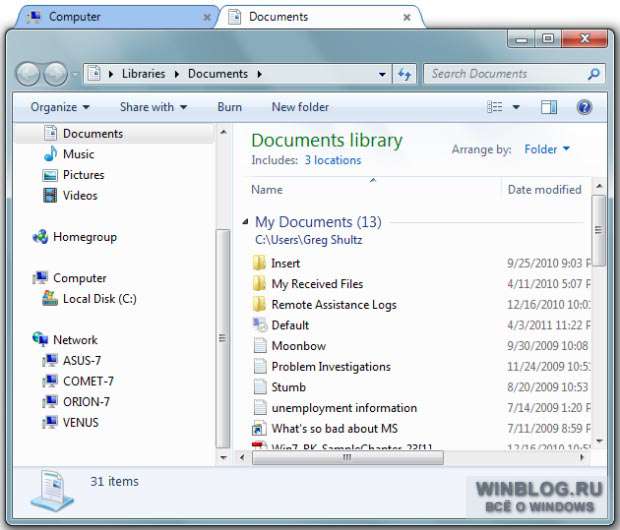This screenshot has width=620, height=530.
Task: Open the Organize dropdown menu
Action: coord(60,107)
